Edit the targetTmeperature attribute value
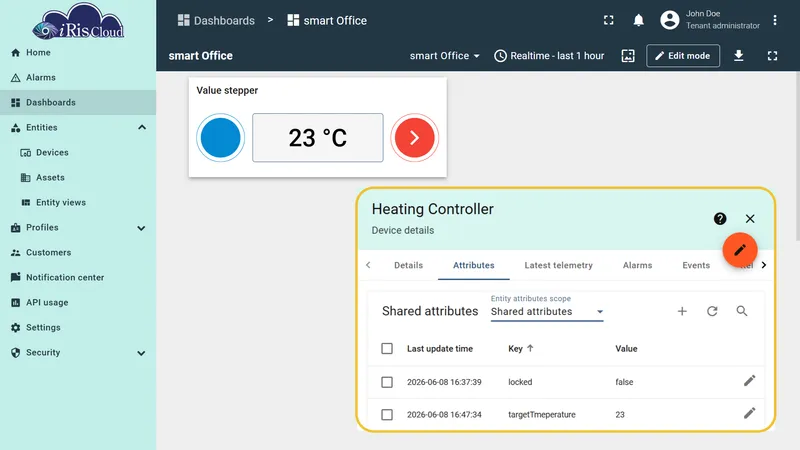Image resolution: width=800 pixels, height=450 pixels. (x=749, y=413)
